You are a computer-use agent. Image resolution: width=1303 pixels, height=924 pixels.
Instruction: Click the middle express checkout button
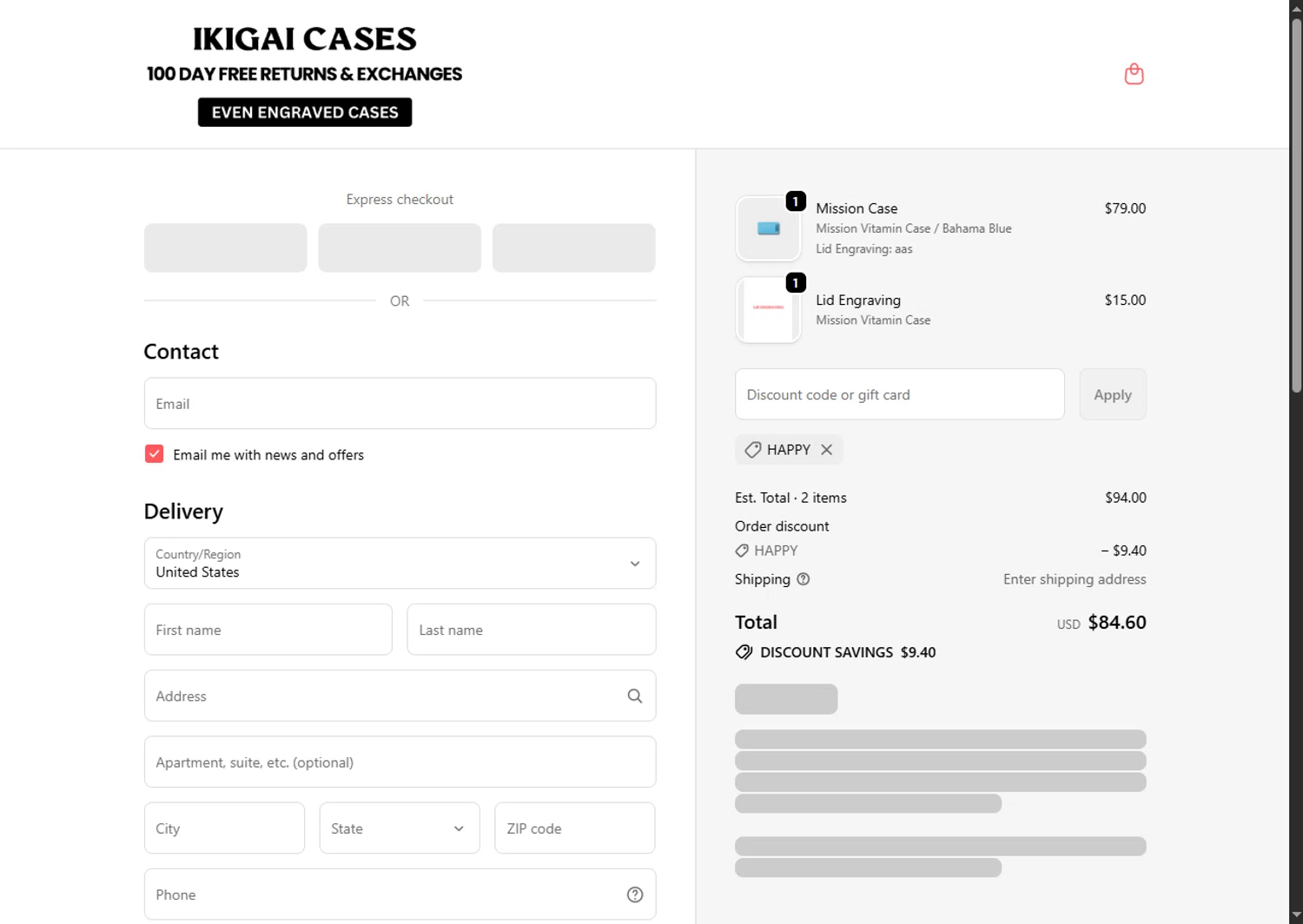tap(400, 247)
